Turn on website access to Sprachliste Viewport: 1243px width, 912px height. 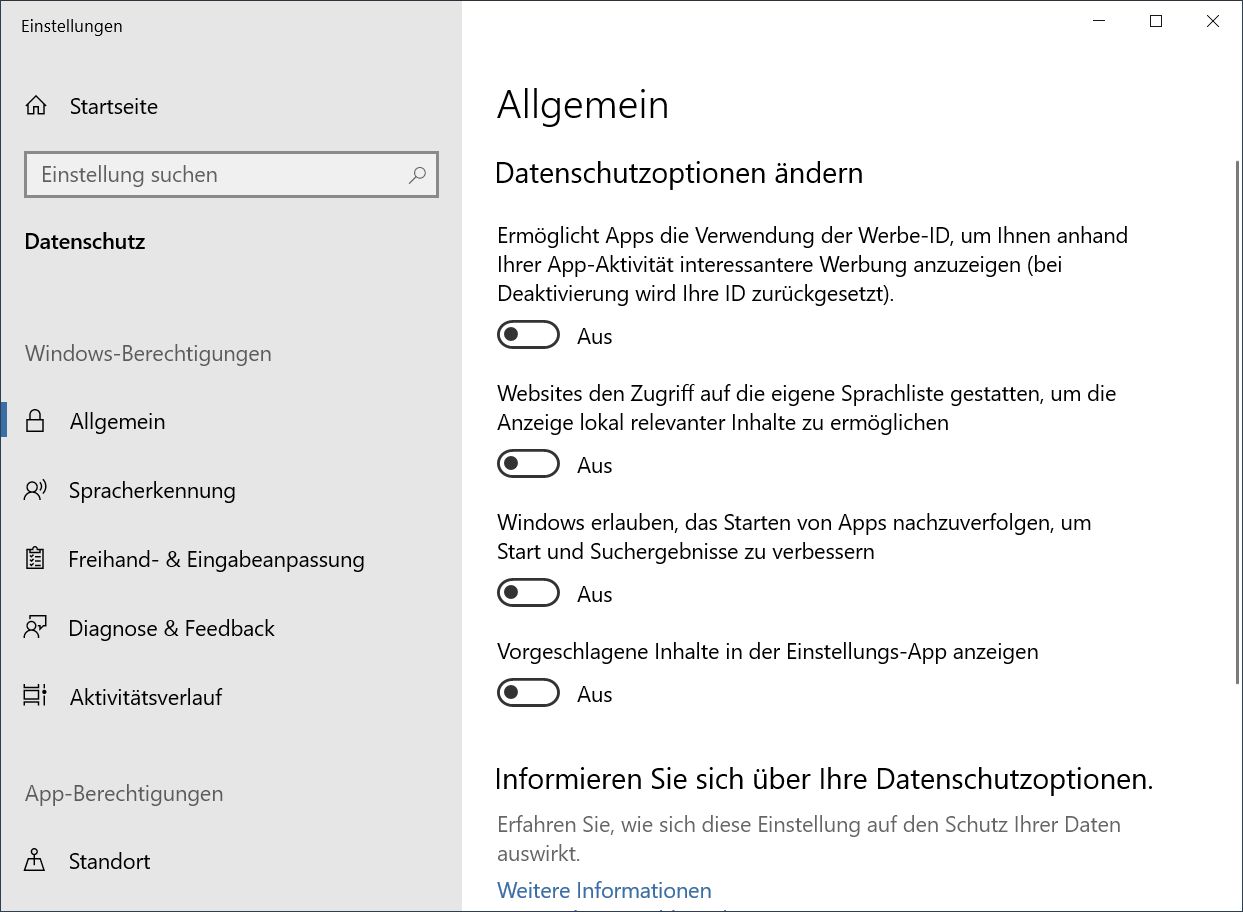point(528,463)
